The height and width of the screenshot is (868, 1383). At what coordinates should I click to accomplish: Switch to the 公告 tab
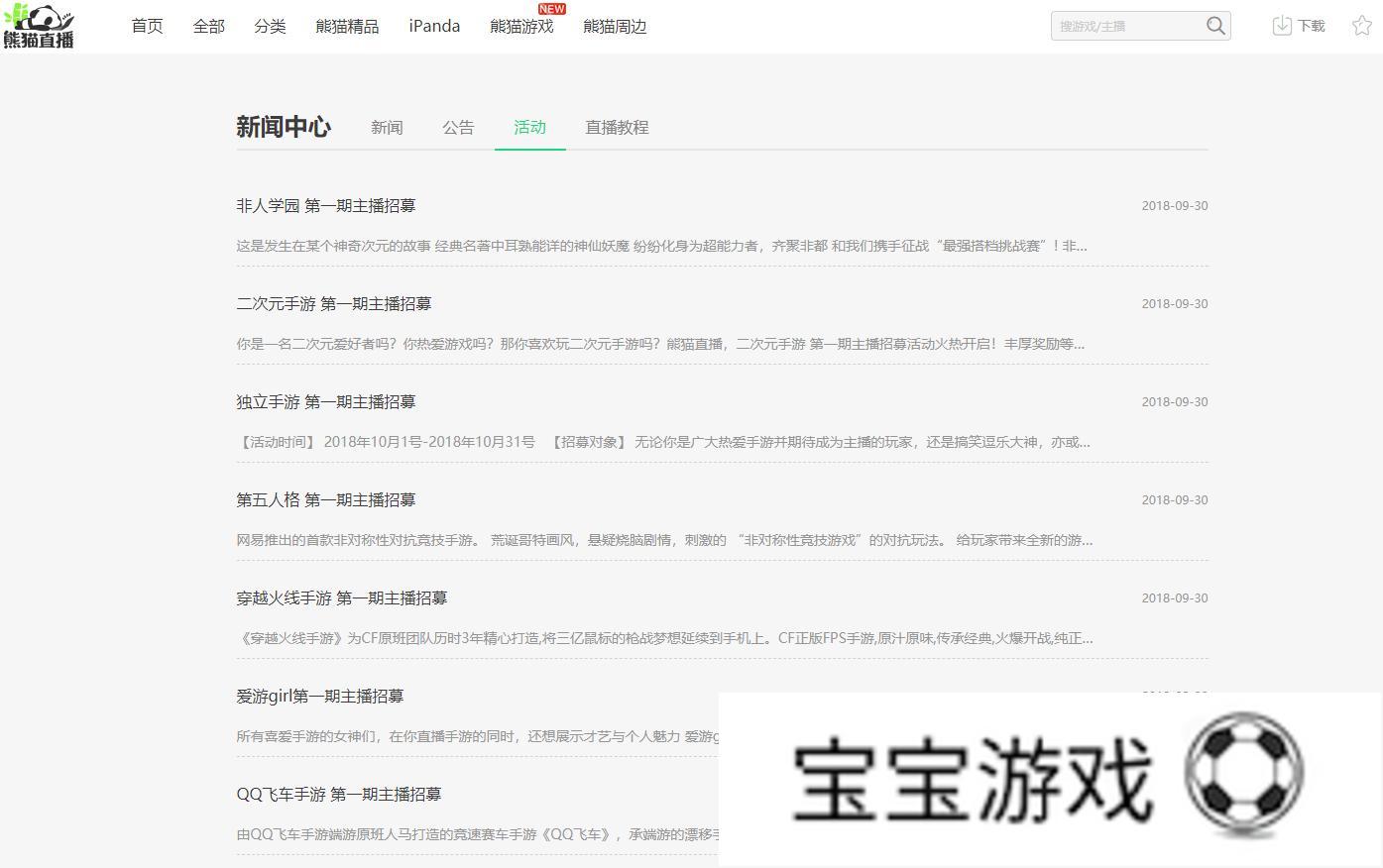pos(458,127)
